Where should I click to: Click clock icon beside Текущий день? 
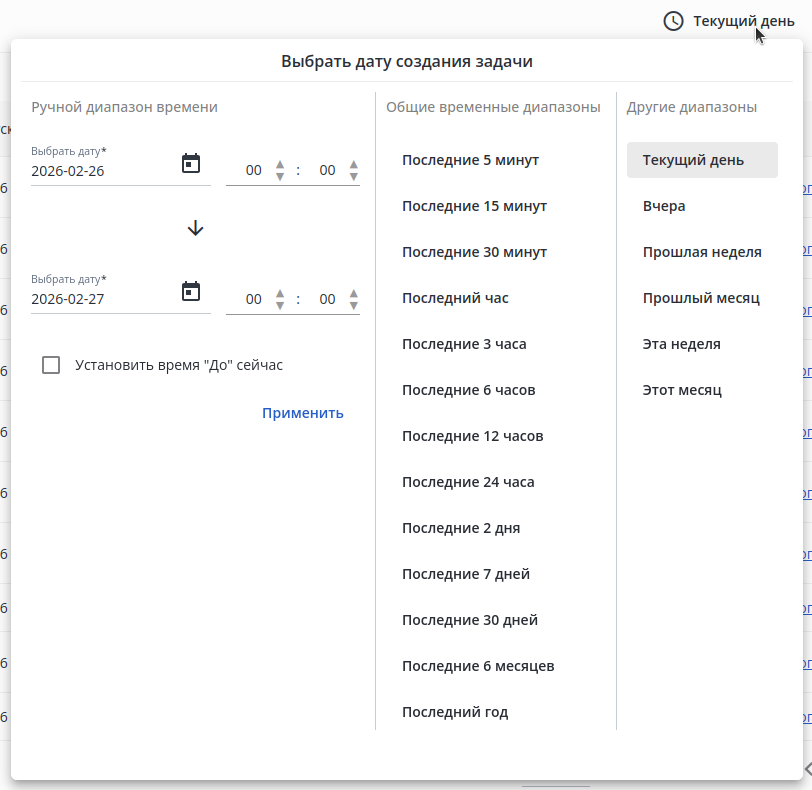674,21
